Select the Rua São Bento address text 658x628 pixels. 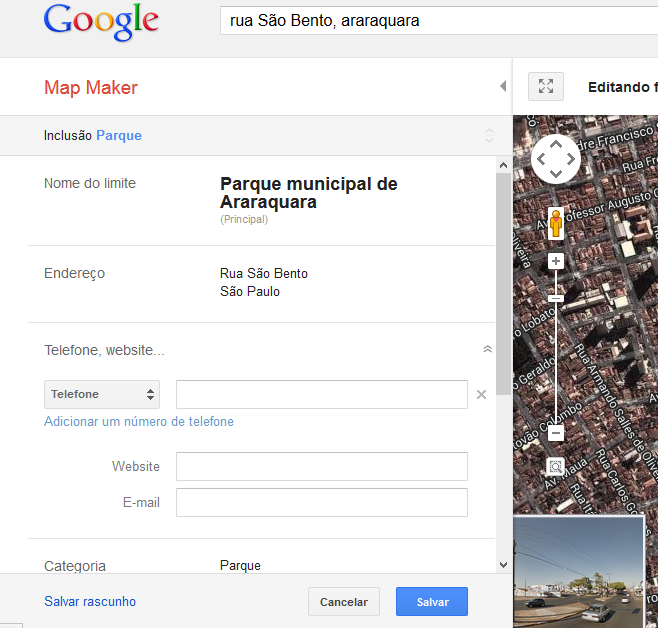[264, 274]
